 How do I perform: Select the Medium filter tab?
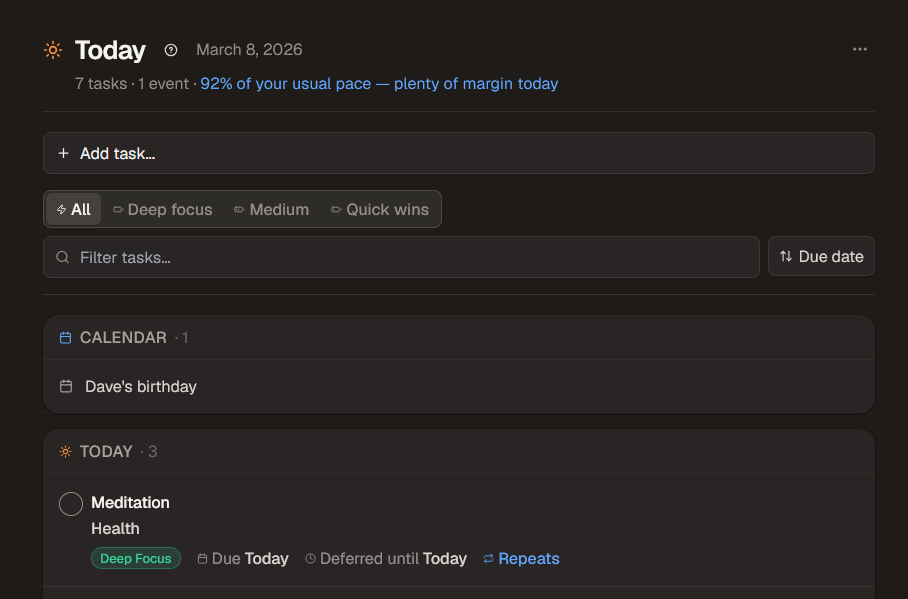click(271, 209)
